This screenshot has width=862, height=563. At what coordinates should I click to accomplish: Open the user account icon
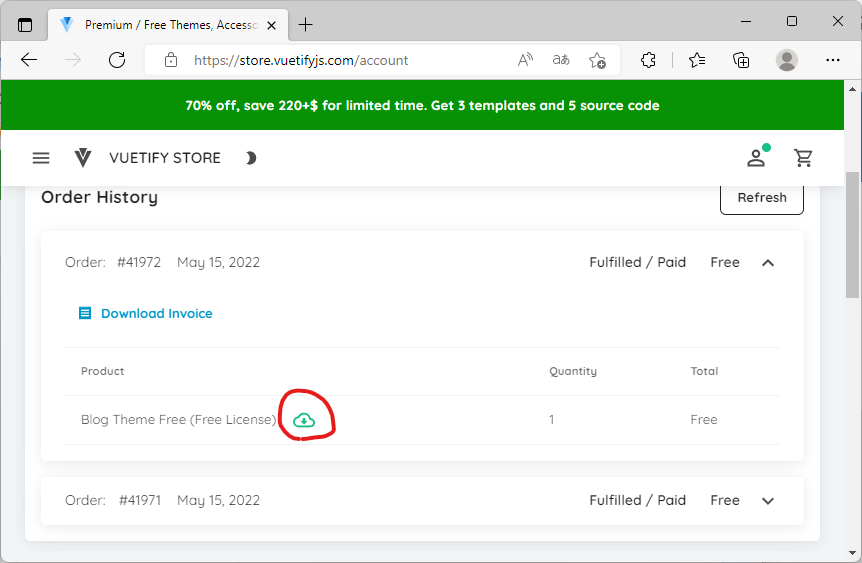pos(756,158)
